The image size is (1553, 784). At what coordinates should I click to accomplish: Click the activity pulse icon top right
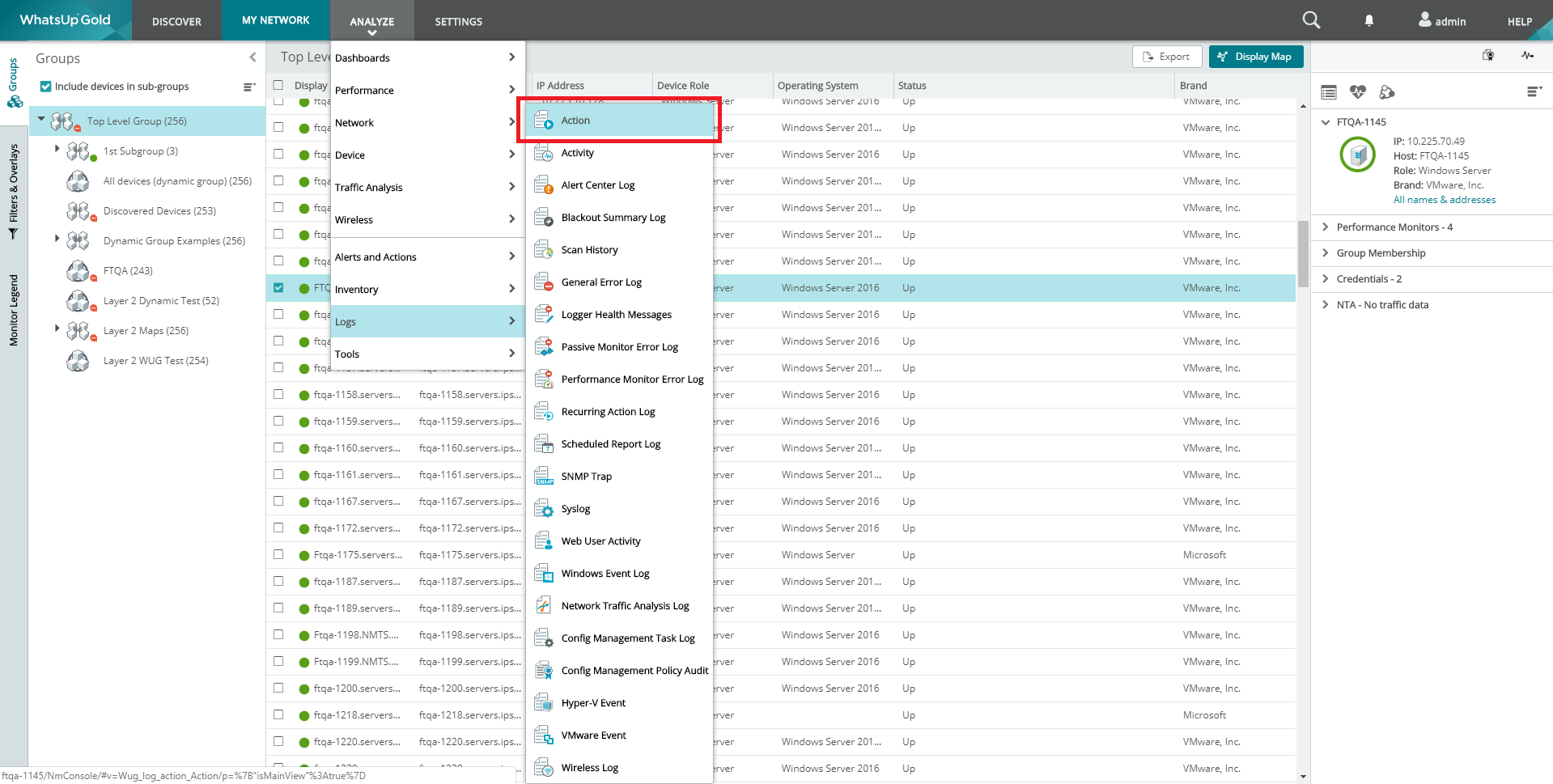1527,56
